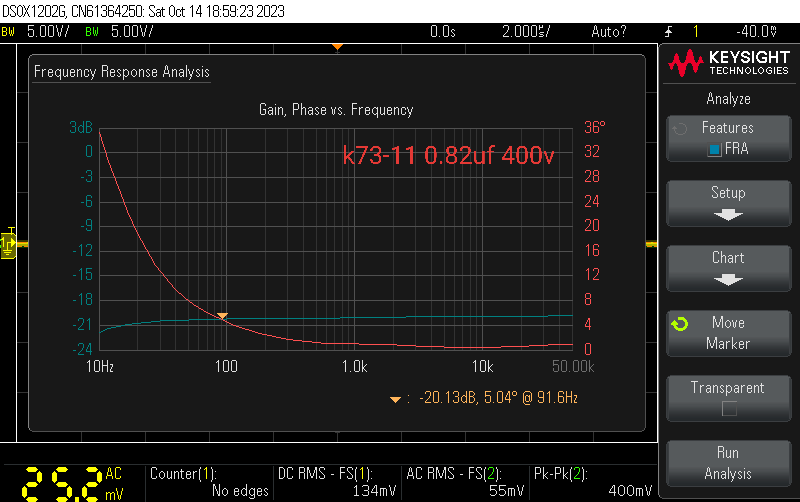Click the yellow channel 1 ground indicator
This screenshot has width=800, height=502.
tap(8, 244)
